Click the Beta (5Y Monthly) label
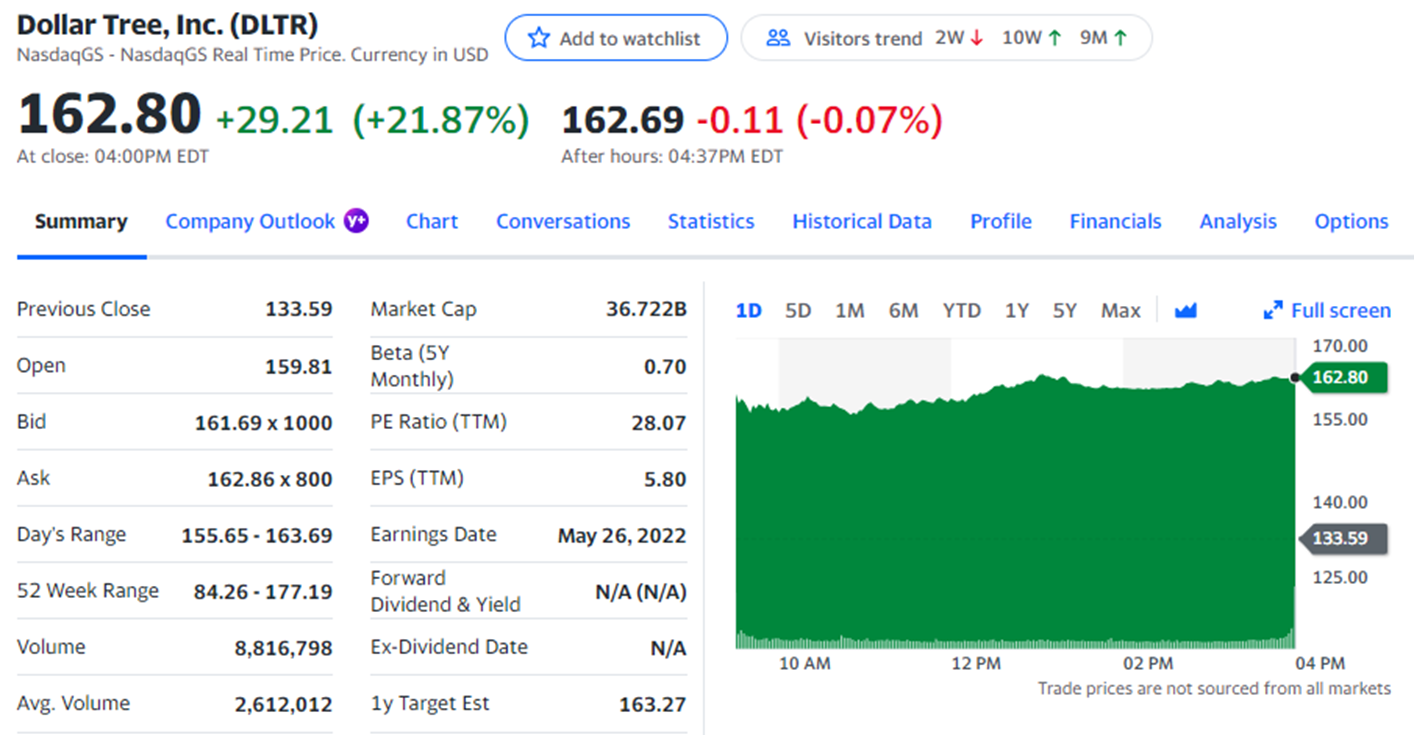This screenshot has height=735, width=1414. pos(412,366)
